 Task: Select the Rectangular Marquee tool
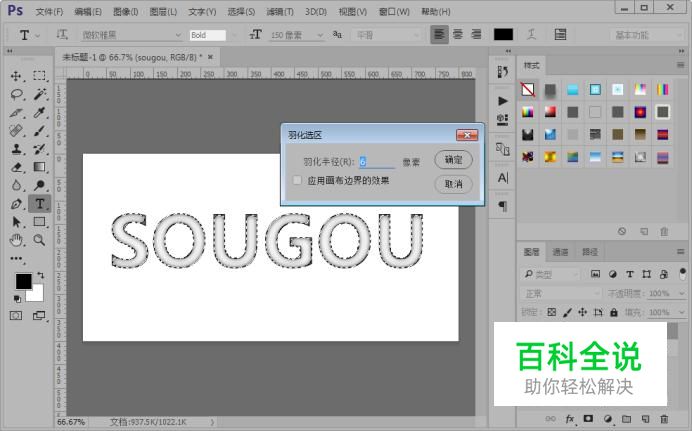[x=39, y=76]
